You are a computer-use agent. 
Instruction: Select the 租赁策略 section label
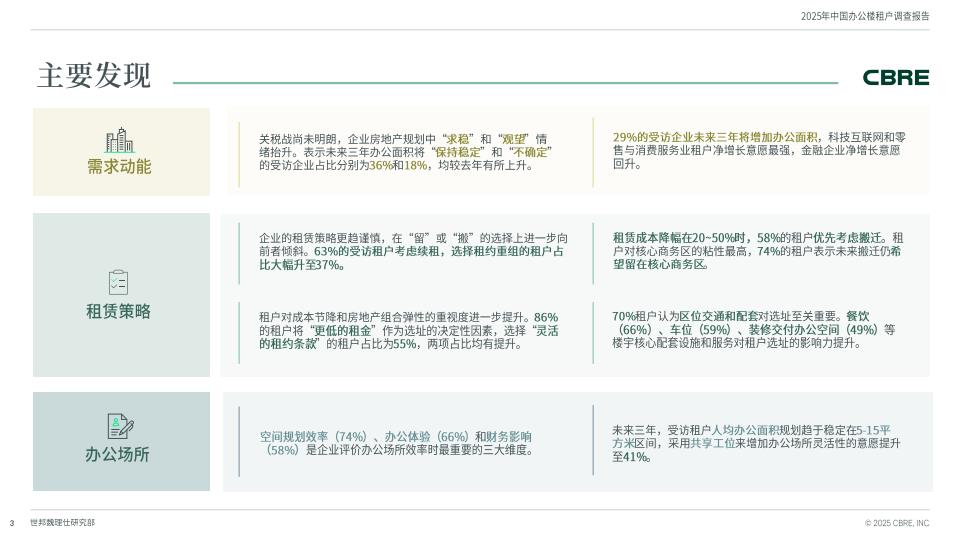(118, 311)
